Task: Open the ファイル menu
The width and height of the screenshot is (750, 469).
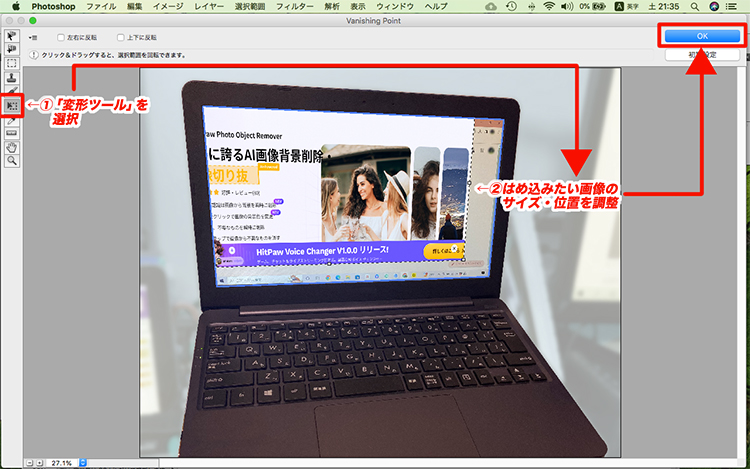Action: (x=101, y=6)
